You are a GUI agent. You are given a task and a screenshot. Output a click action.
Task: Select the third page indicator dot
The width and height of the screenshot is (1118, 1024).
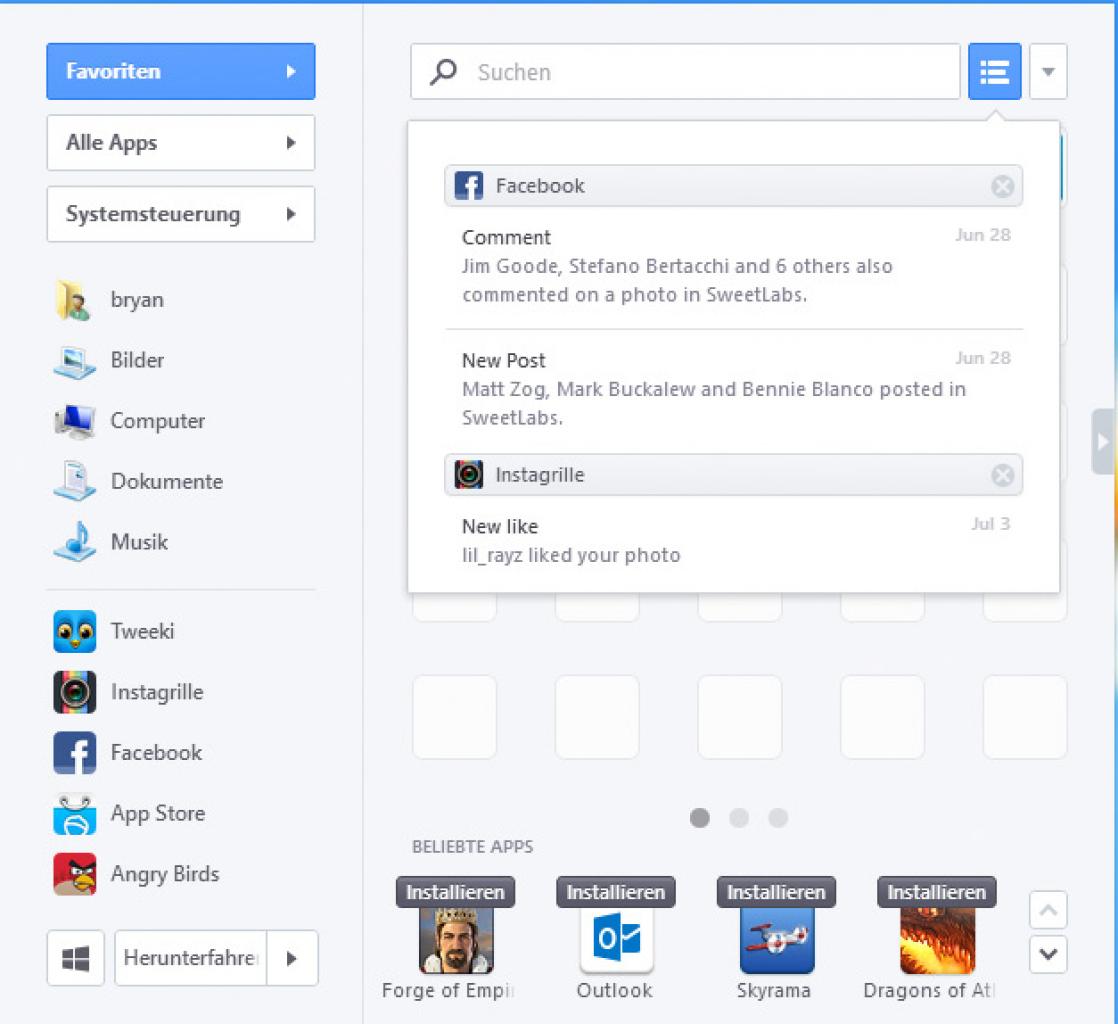click(778, 818)
